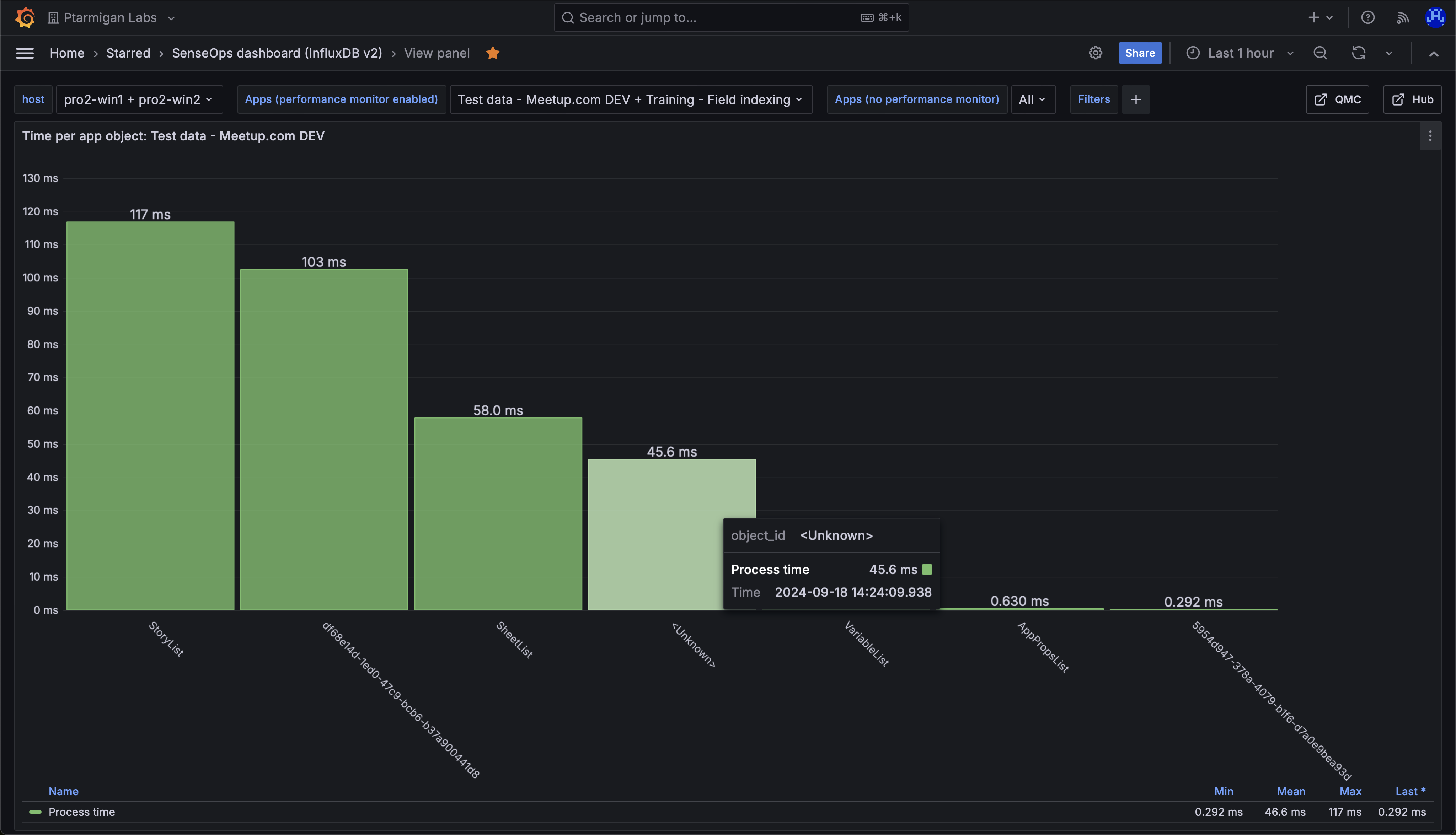
Task: Refresh the dashboard with refresh icon
Action: pyautogui.click(x=1358, y=53)
